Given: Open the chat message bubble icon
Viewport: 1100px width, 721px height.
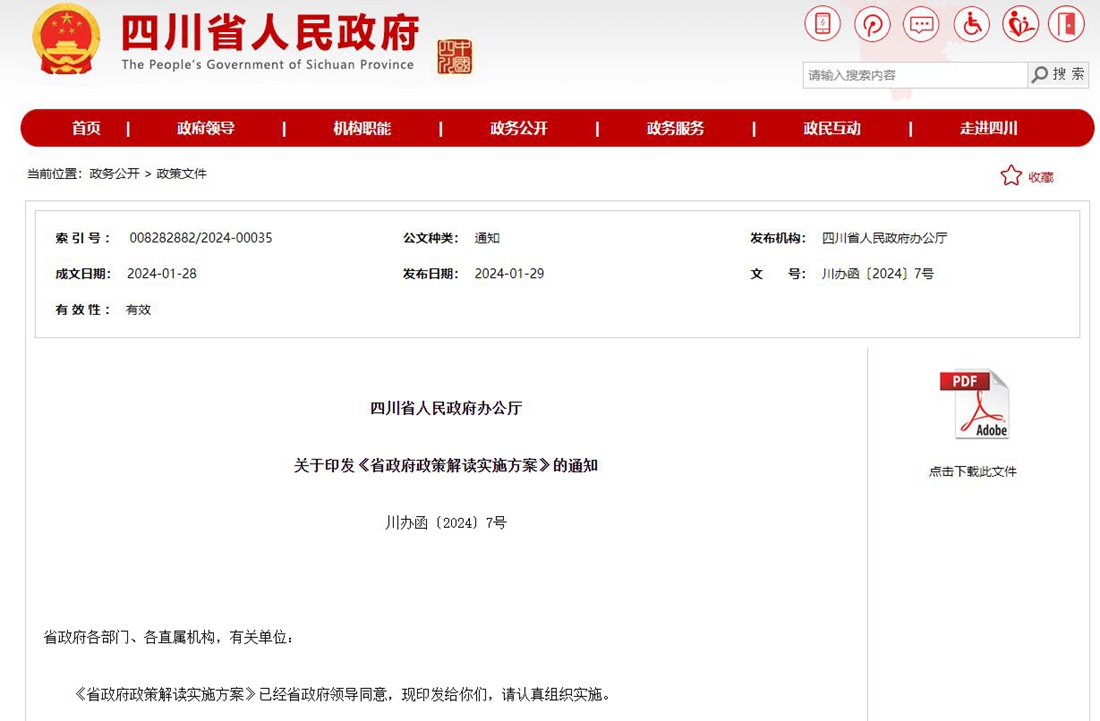Looking at the screenshot, I should pos(921,24).
